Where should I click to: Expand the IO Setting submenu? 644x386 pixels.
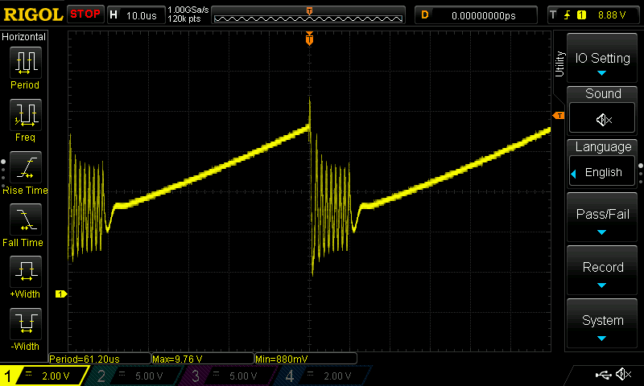click(x=602, y=58)
